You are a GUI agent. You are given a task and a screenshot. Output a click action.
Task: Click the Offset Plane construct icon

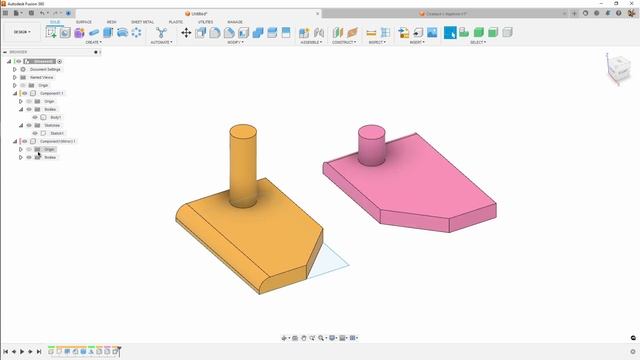(x=338, y=33)
